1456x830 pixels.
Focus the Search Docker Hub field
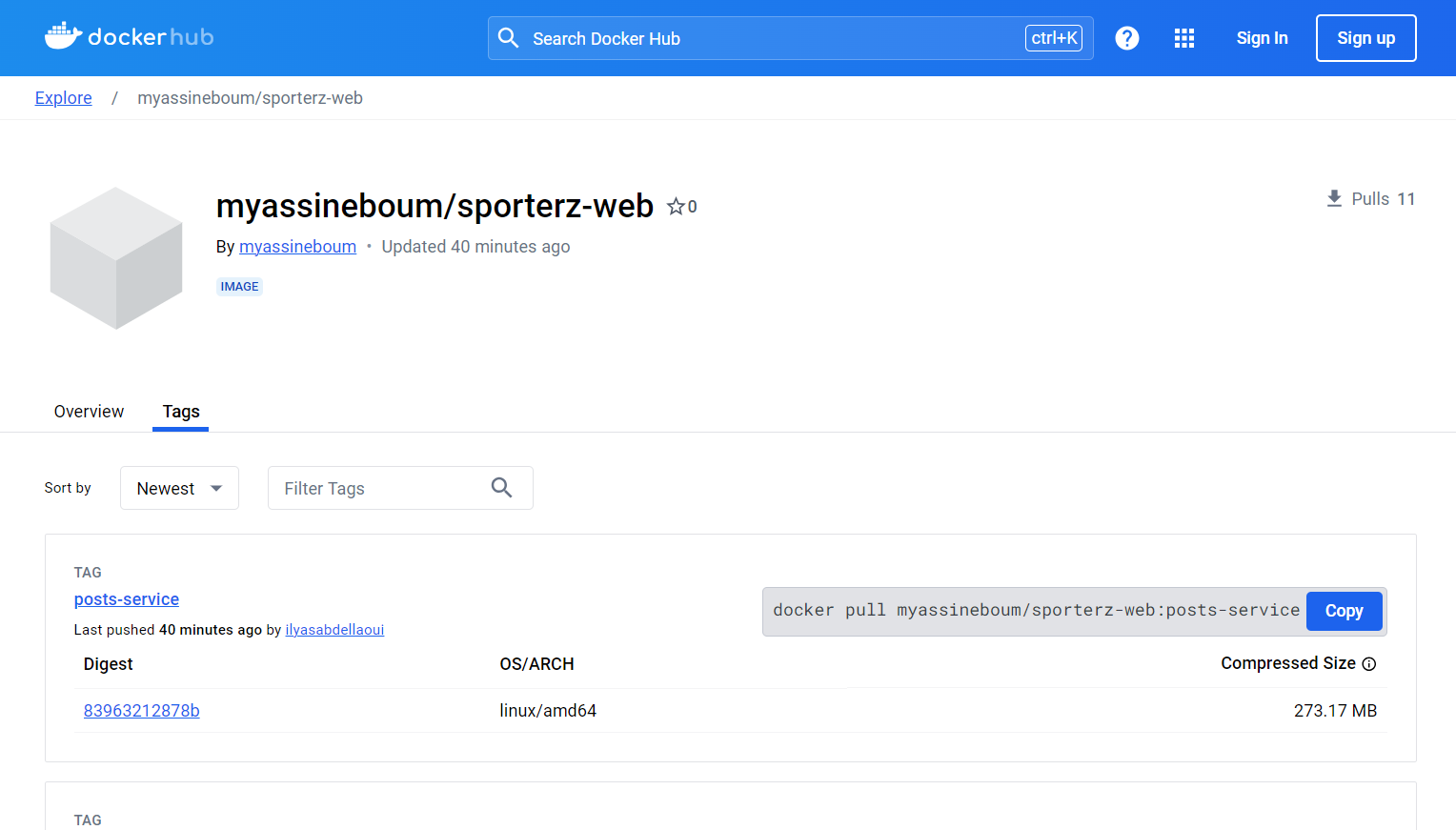click(791, 38)
